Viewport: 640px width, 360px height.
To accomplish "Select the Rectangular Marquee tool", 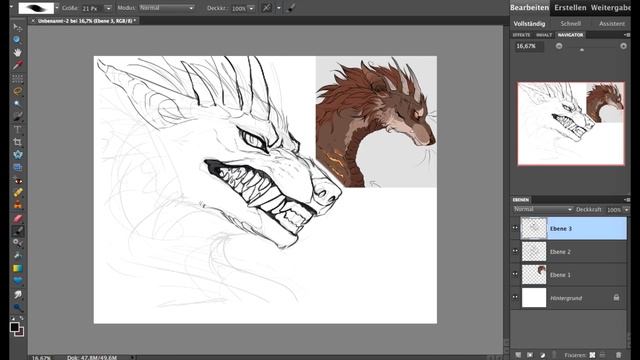I will click(17, 78).
